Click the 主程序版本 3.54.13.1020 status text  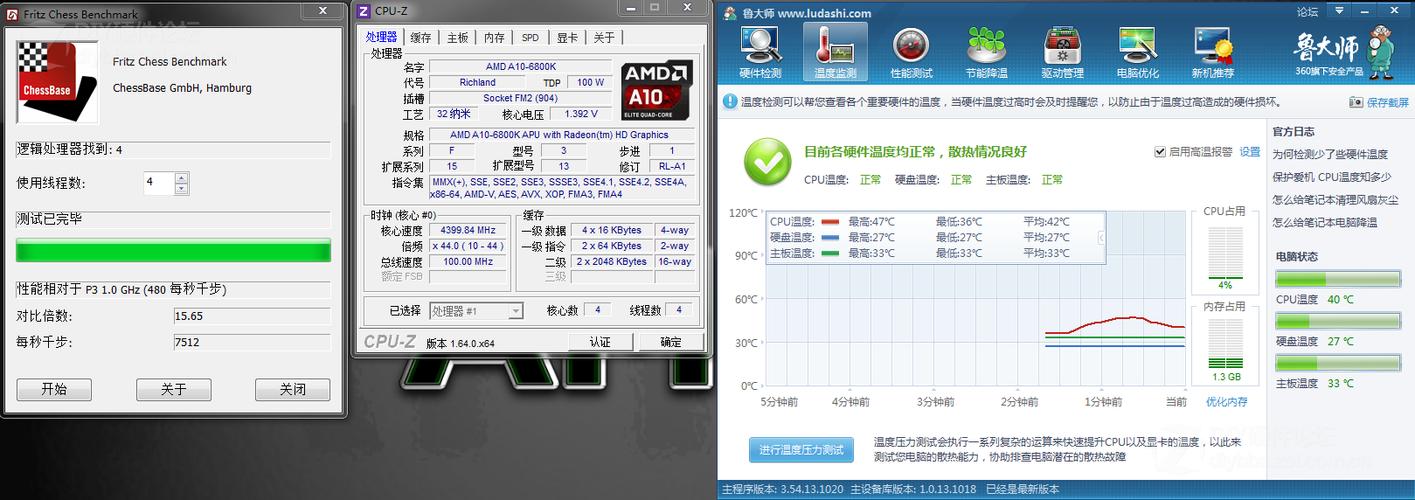click(783, 490)
